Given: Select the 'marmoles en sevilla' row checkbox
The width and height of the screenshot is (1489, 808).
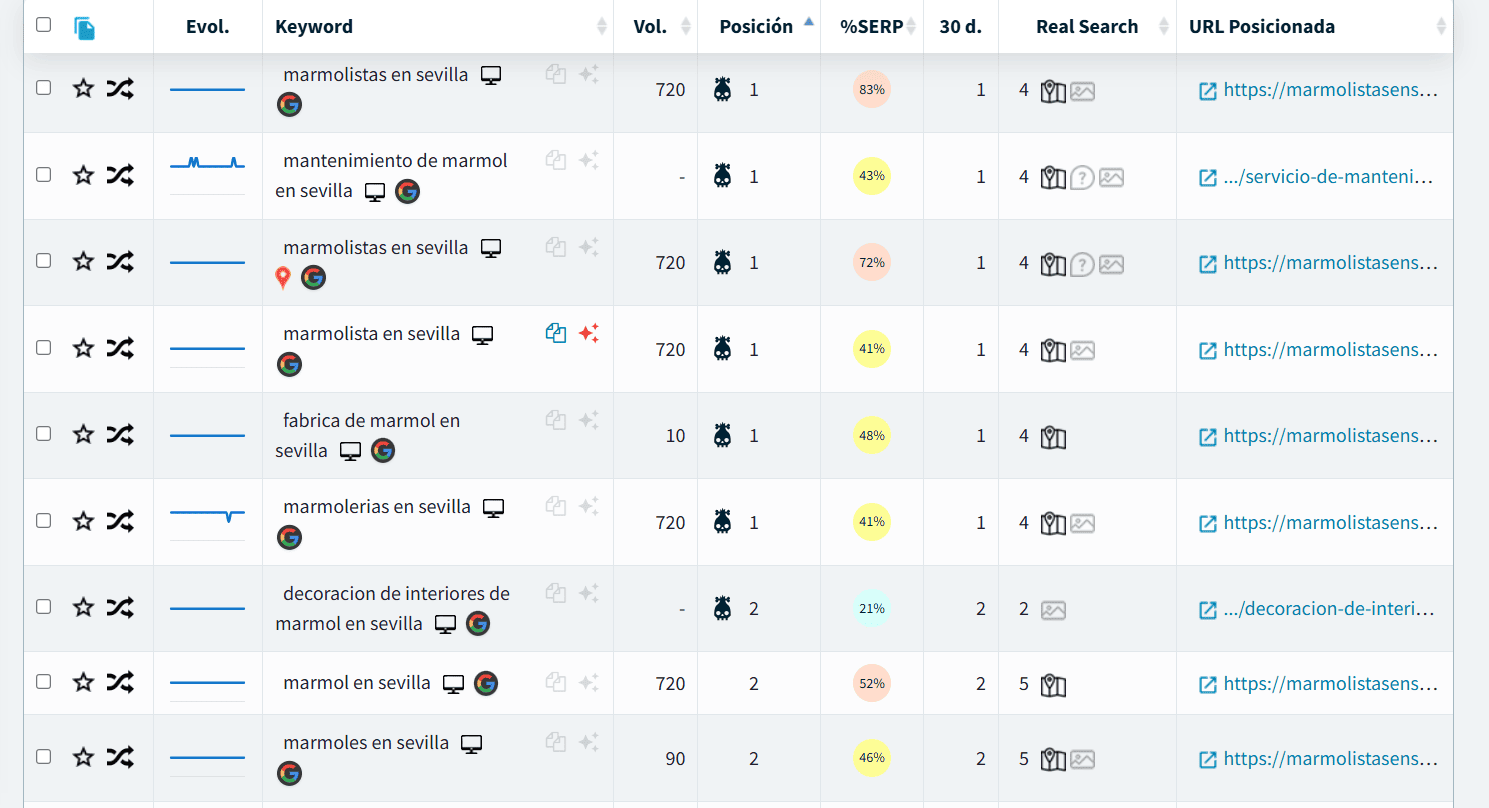Looking at the screenshot, I should click(43, 757).
